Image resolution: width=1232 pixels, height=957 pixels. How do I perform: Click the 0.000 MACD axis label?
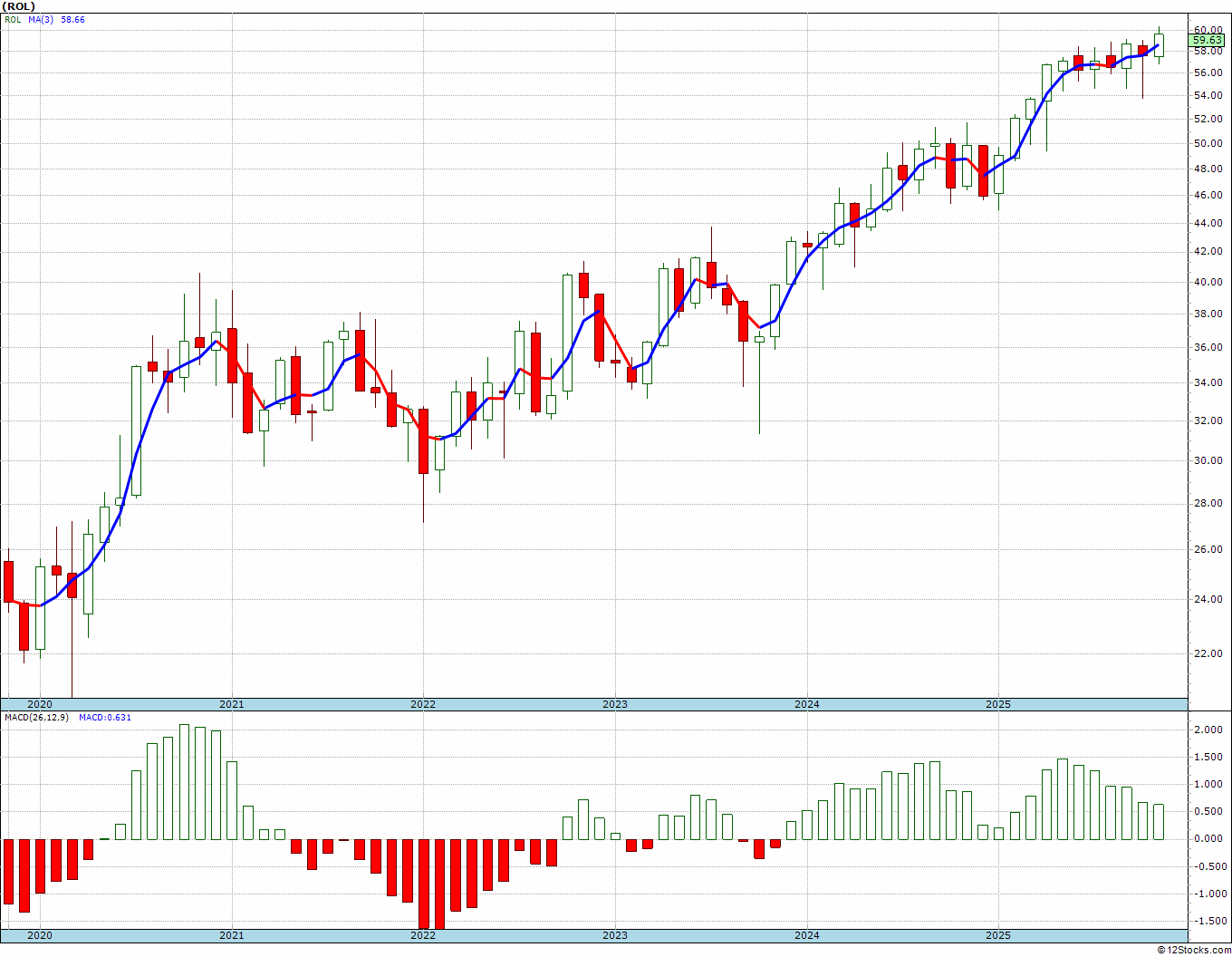click(x=1208, y=838)
